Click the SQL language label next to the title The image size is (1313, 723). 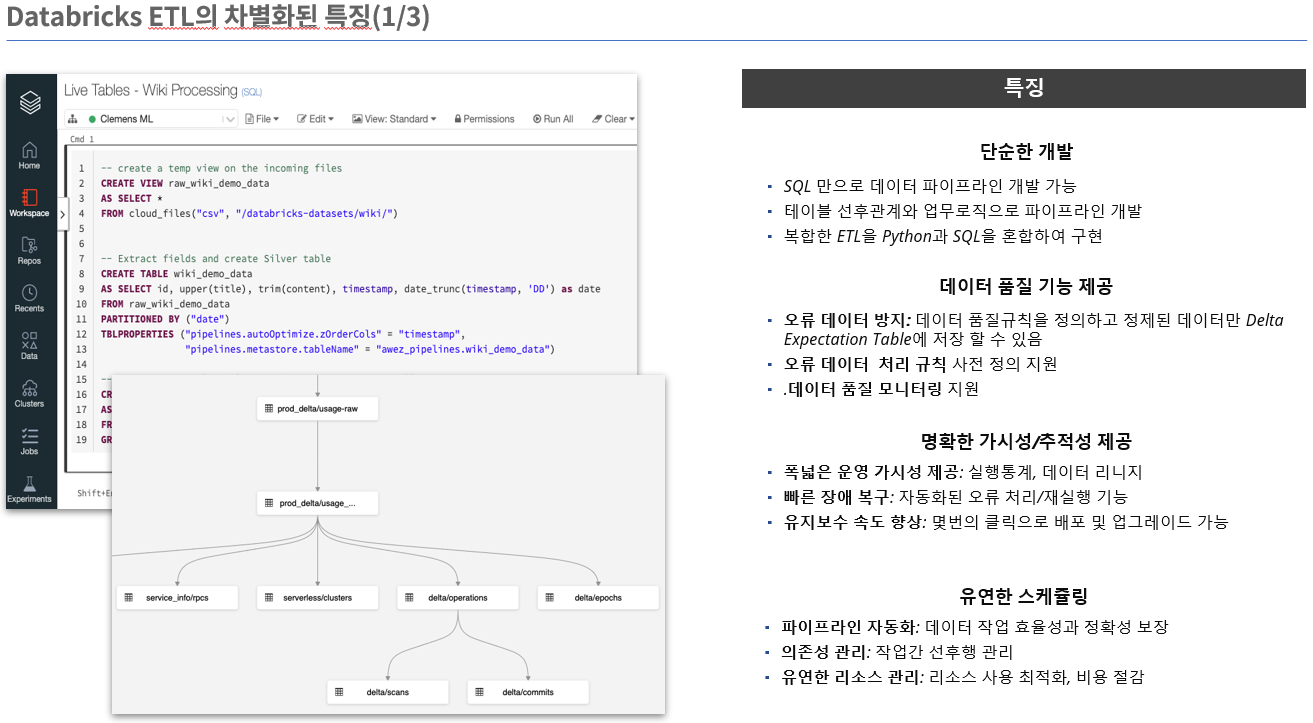tap(251, 92)
